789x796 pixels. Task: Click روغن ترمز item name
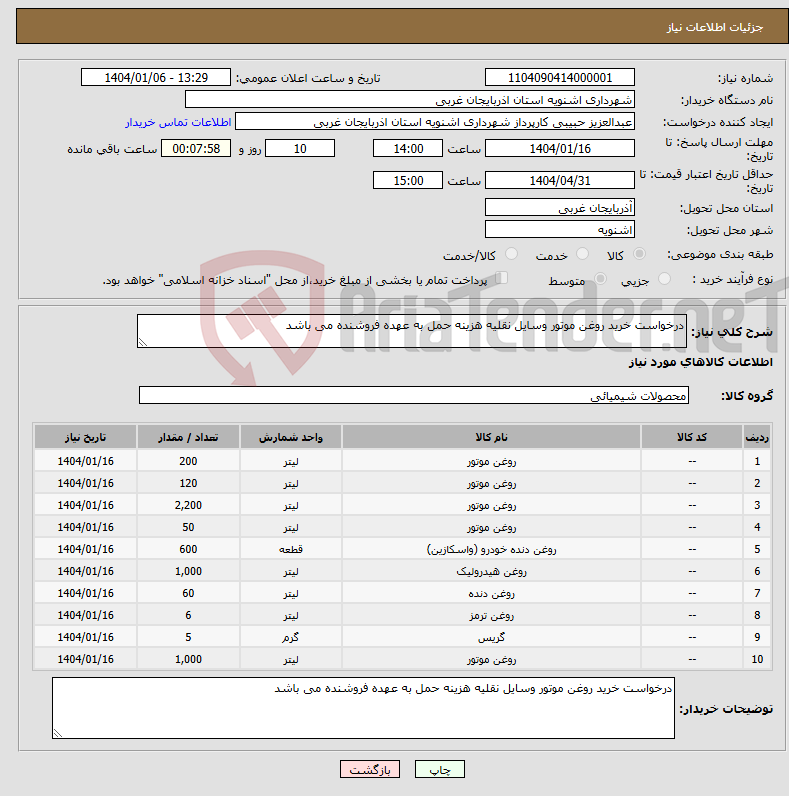(491, 615)
